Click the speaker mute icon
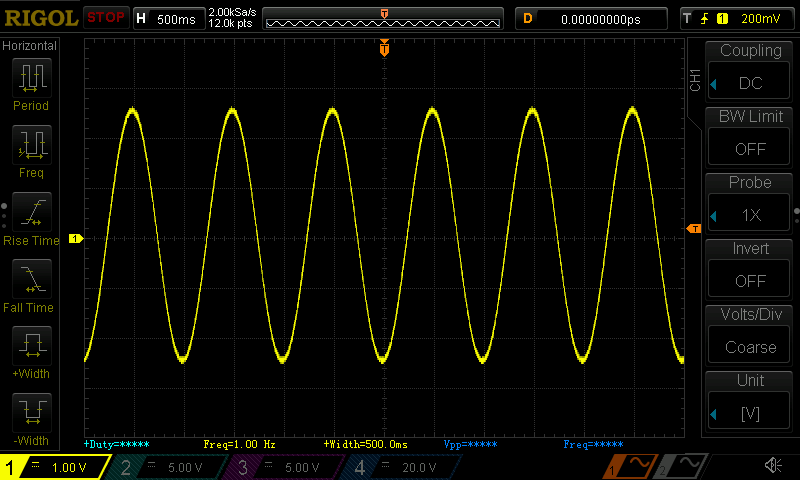The width and height of the screenshot is (800, 480). [773, 465]
